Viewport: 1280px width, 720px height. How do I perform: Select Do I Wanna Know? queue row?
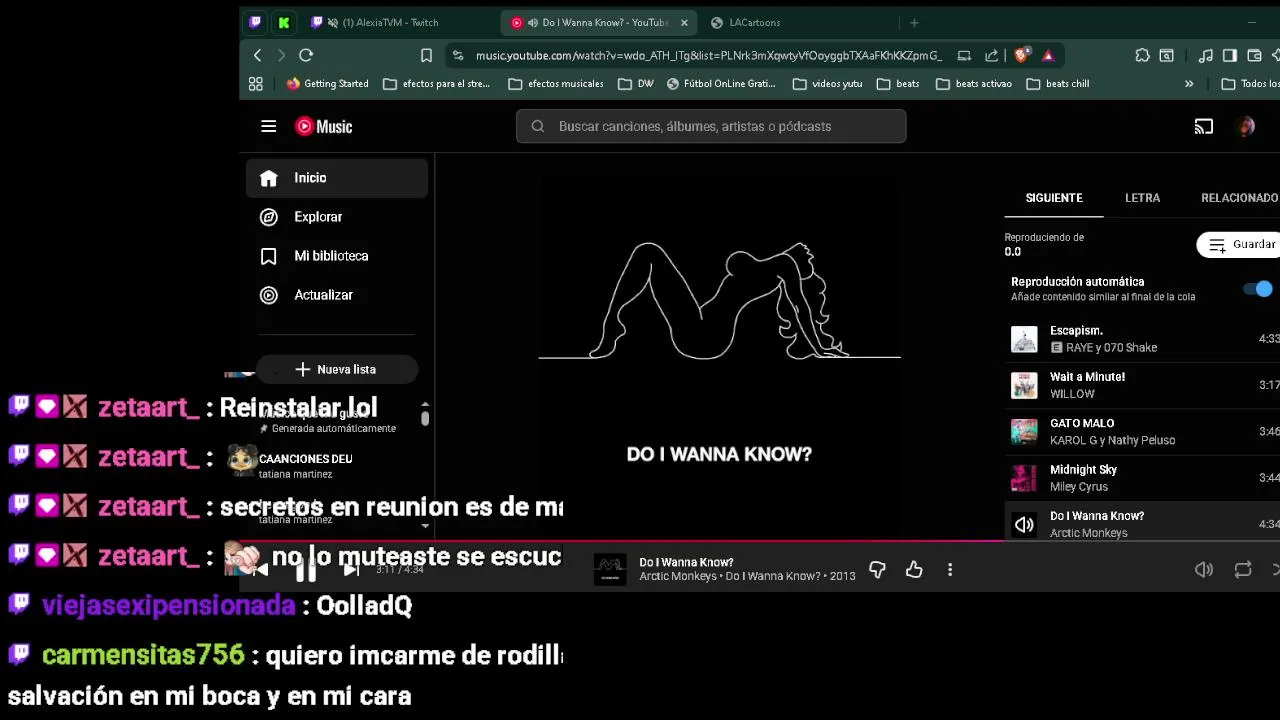pos(1142,524)
